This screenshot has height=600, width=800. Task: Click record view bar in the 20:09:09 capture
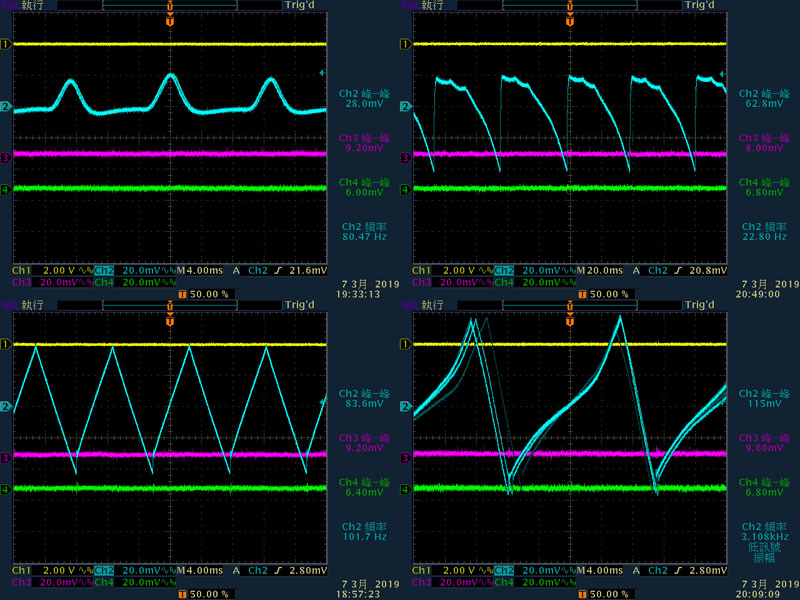[570, 306]
